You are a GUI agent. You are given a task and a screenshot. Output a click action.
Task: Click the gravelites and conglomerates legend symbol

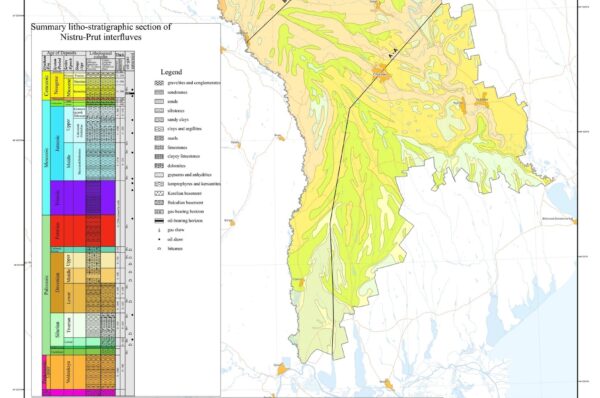coord(159,83)
